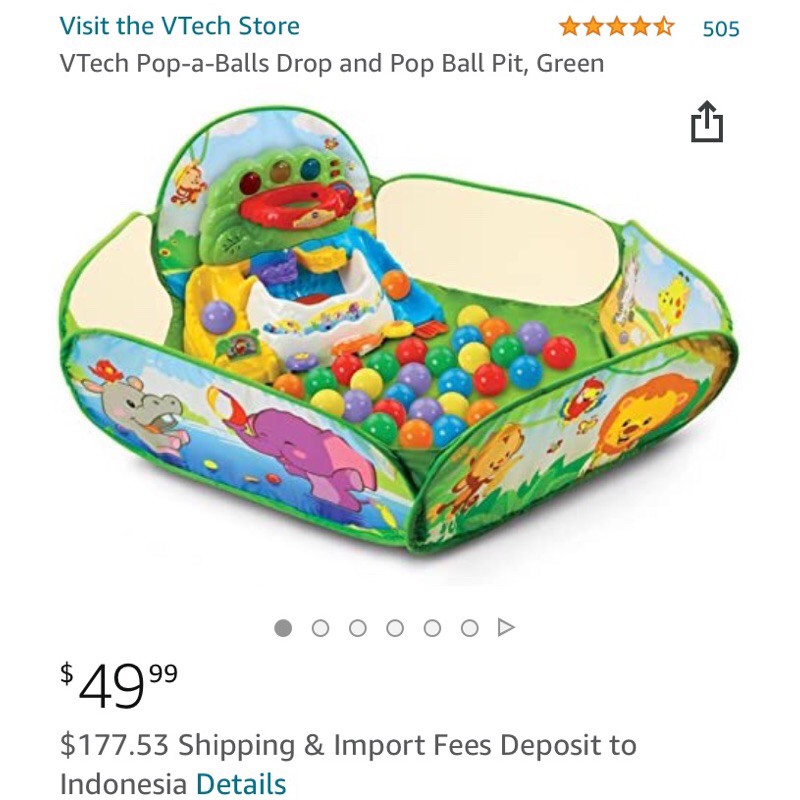
Task: Show the fourth image via carousel dot
Action: click(395, 628)
